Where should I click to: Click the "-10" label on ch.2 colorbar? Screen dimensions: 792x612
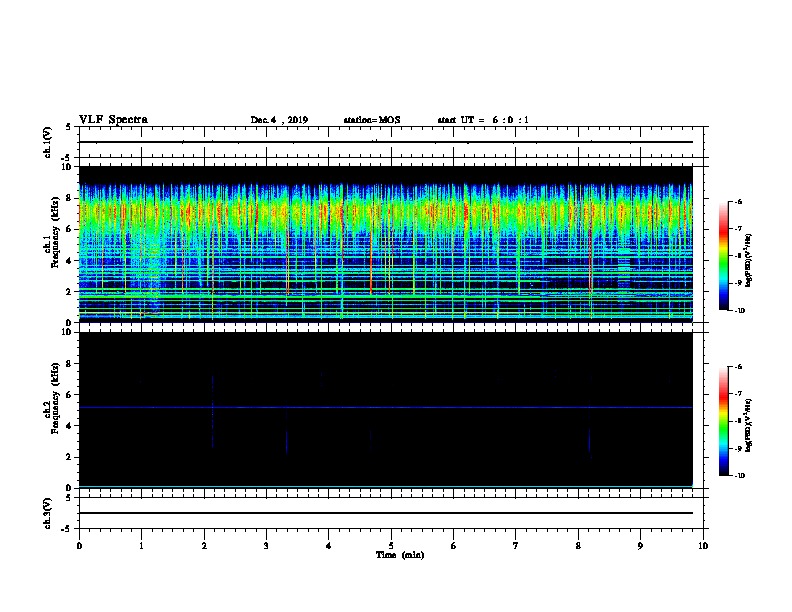coord(739,476)
